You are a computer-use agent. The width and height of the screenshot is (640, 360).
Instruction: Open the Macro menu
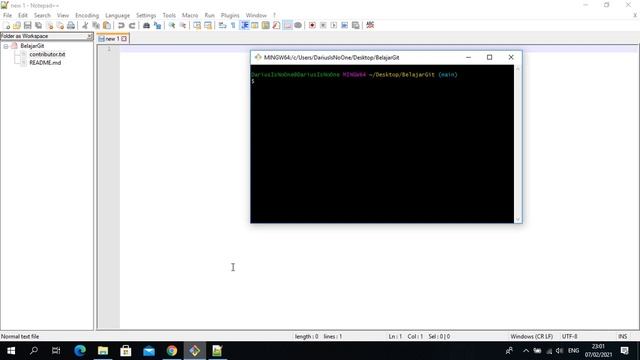(190, 15)
